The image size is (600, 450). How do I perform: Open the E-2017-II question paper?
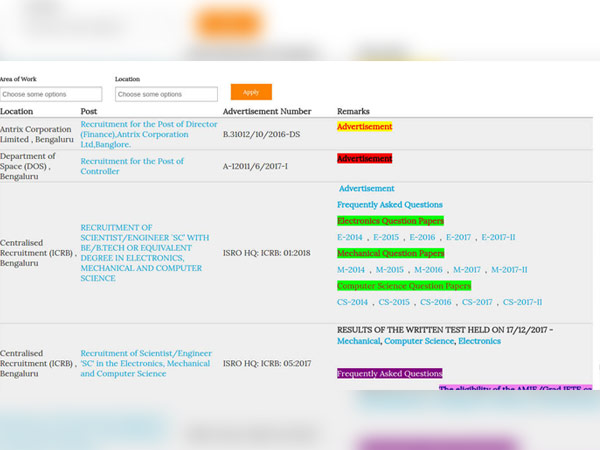(x=498, y=237)
